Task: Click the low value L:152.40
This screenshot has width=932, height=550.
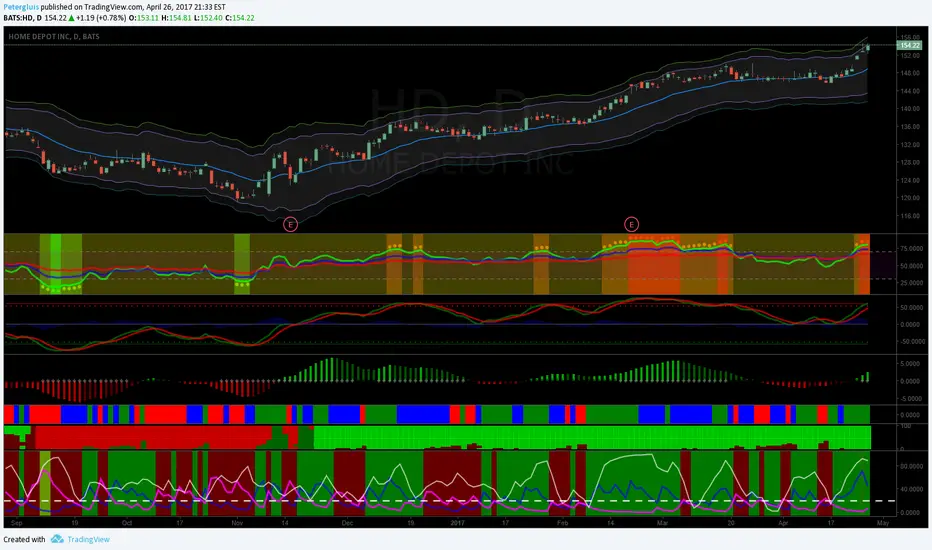Action: (208, 18)
